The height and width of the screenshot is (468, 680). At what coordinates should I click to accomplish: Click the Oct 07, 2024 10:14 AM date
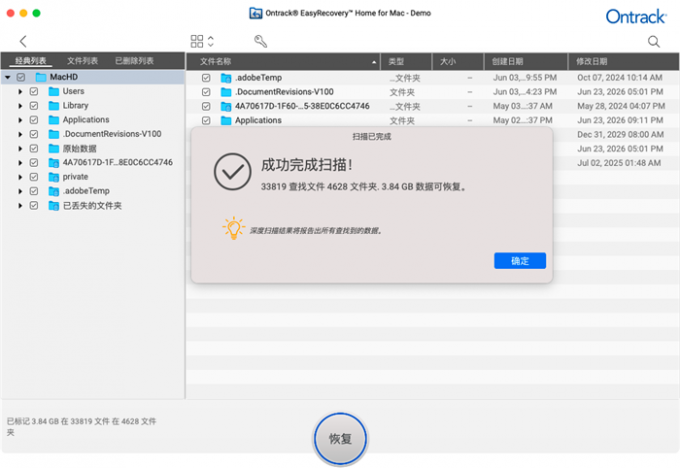coord(620,78)
